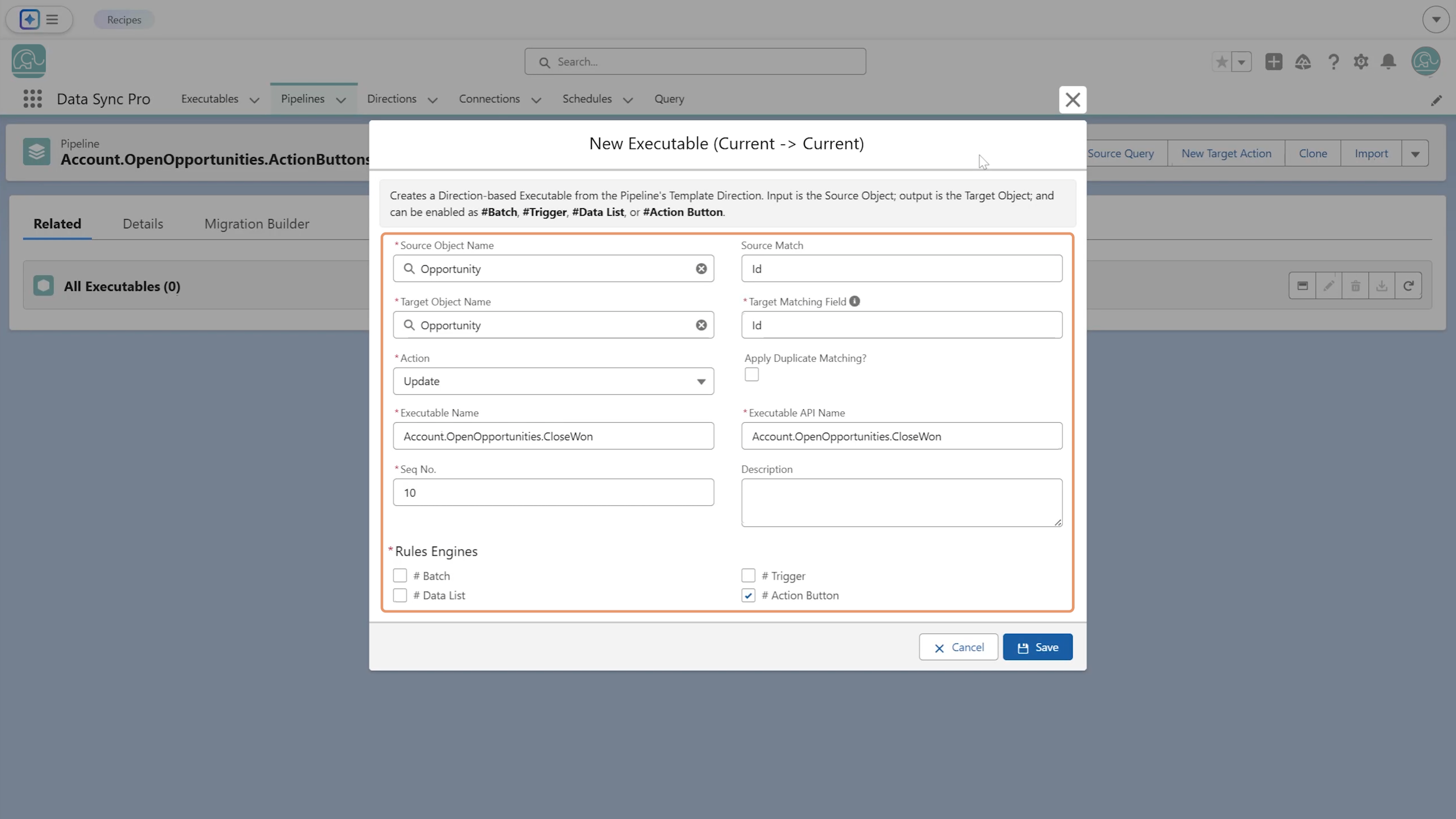Go to the Directions nav tab
The width and height of the screenshot is (1456, 819).
tap(392, 99)
